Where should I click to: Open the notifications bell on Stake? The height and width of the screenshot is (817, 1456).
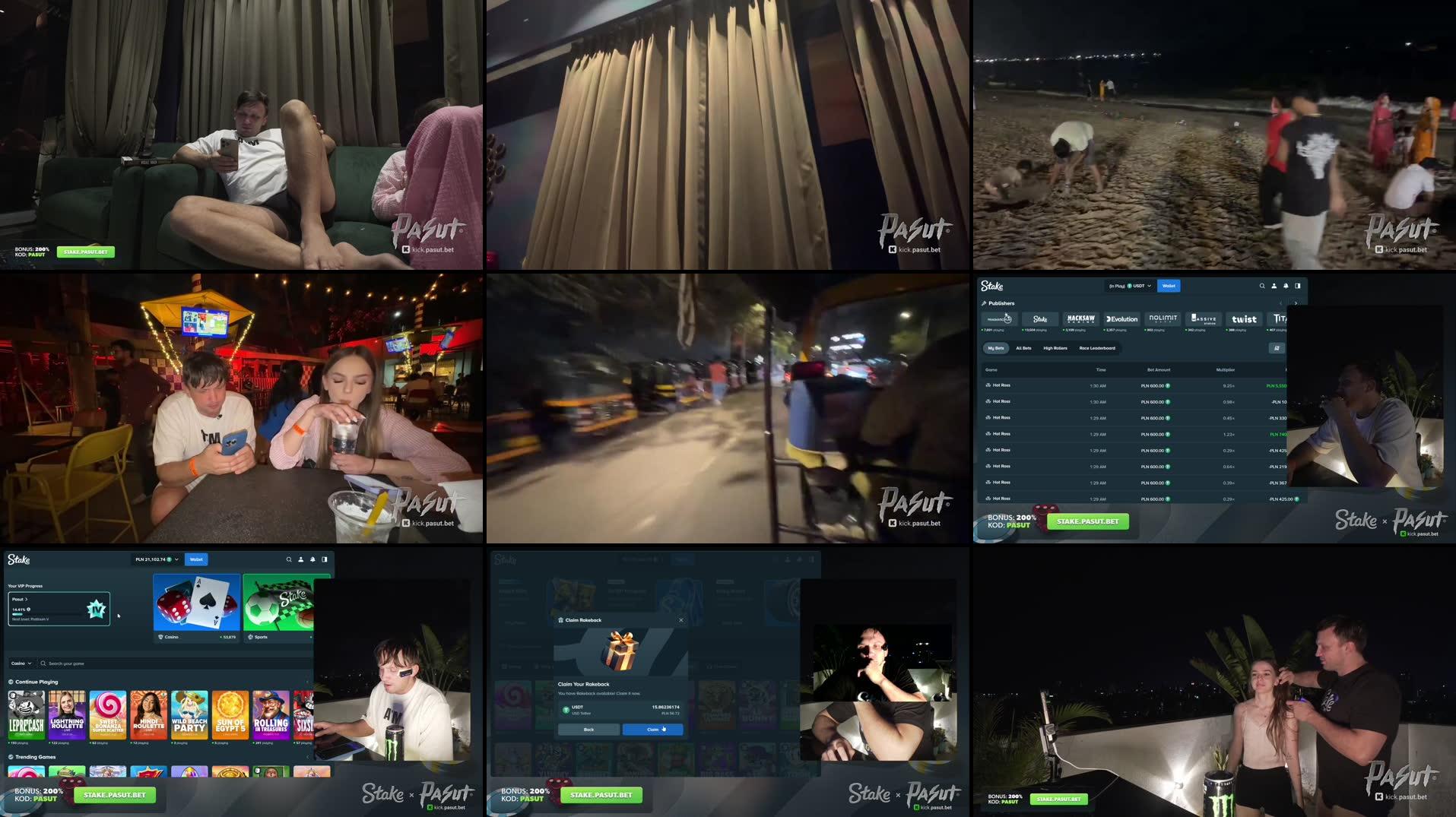coord(1286,286)
